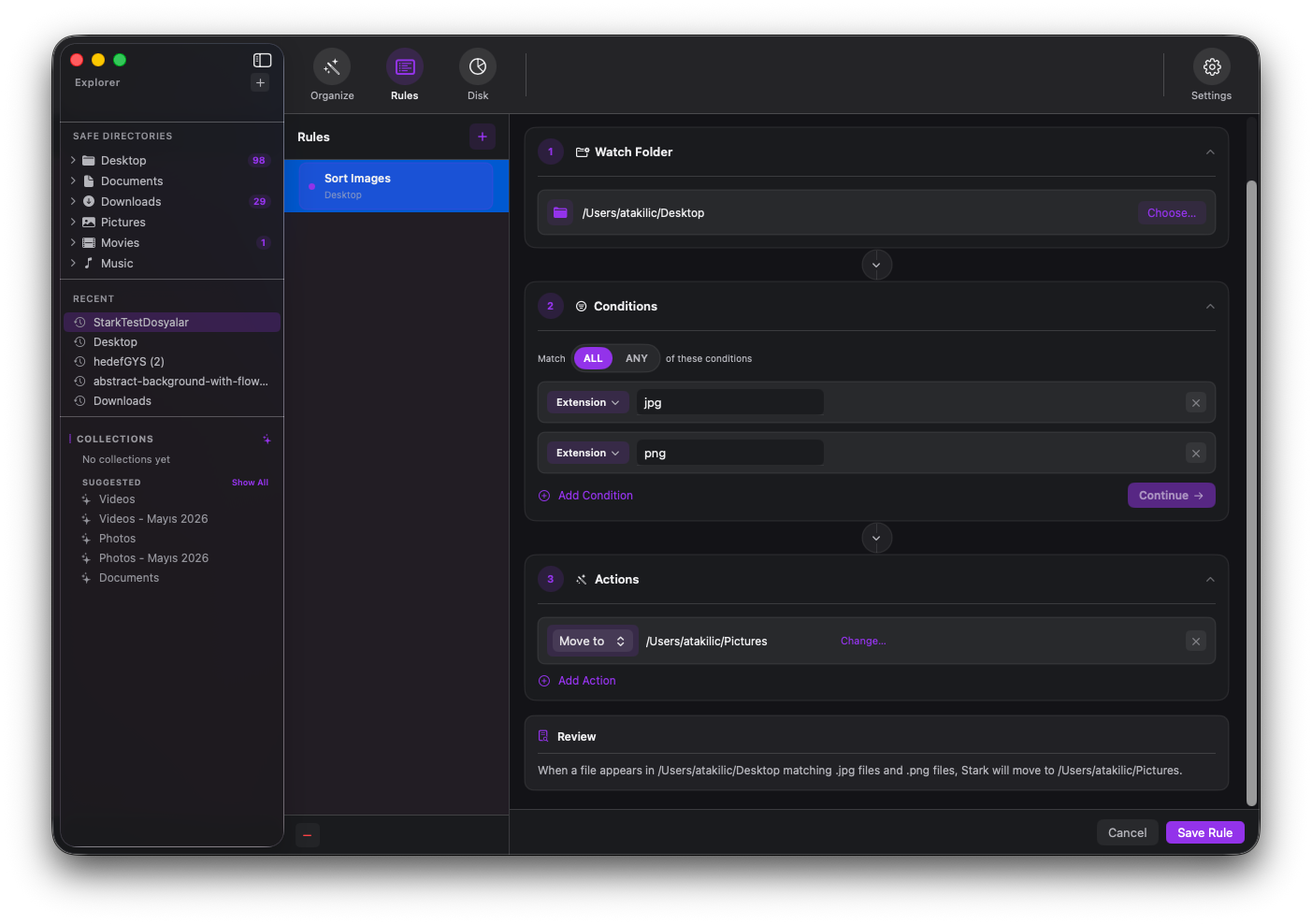Image resolution: width=1312 pixels, height=924 pixels.
Task: Open Desktop in Safe Directories
Action: 123,161
